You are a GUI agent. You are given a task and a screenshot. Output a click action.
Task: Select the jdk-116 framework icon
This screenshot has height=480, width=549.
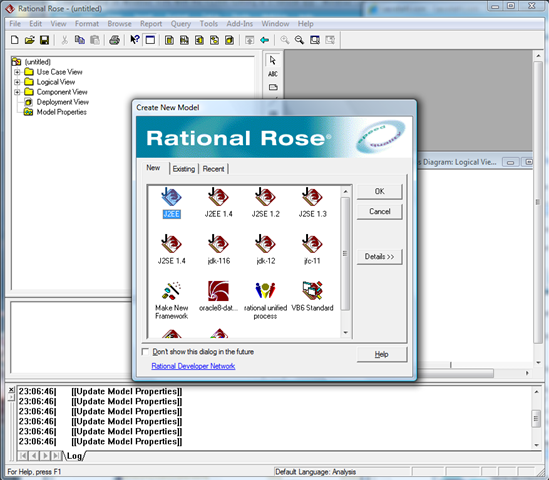[x=218, y=250]
